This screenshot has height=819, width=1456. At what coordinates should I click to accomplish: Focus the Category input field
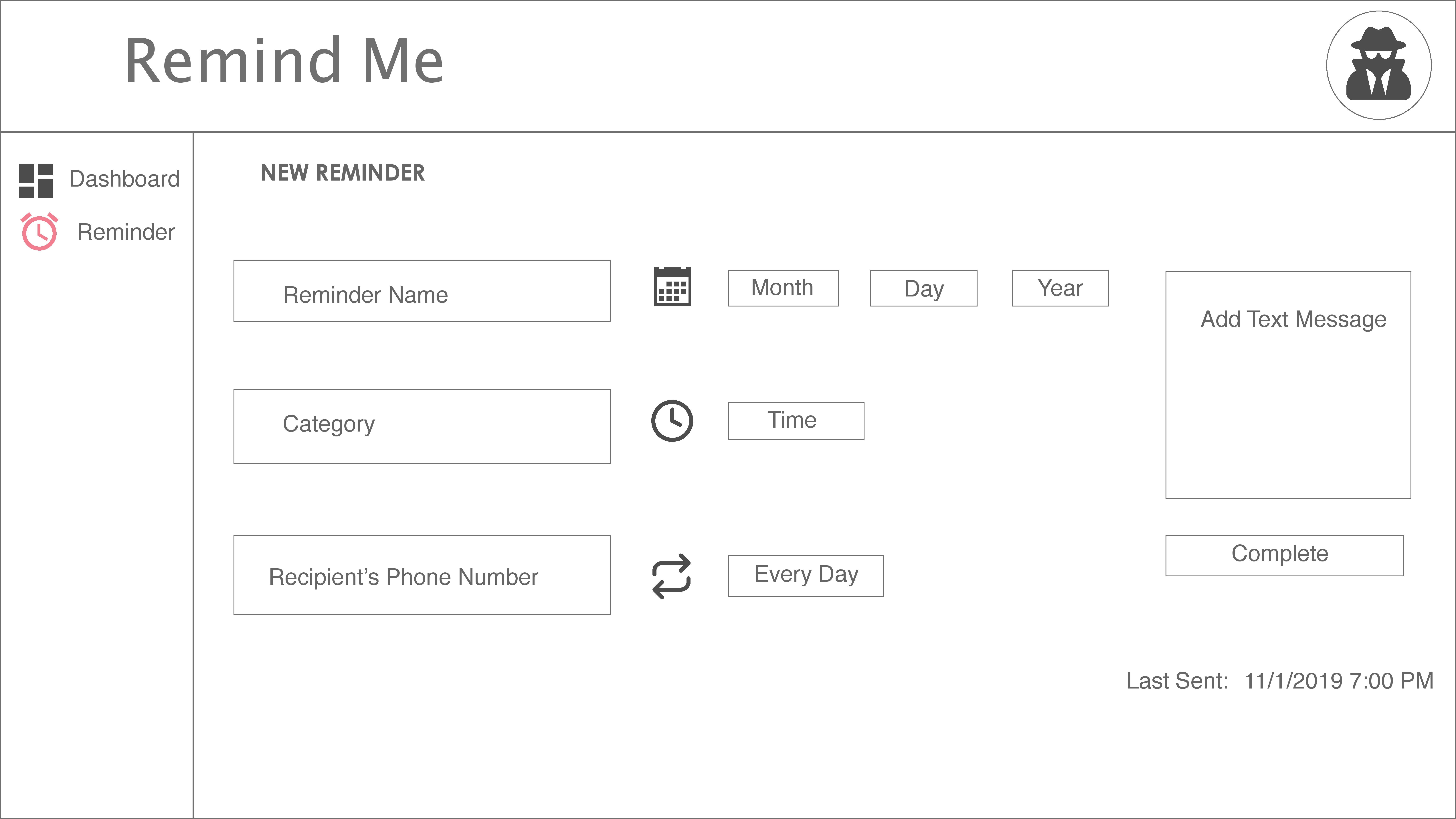422,426
